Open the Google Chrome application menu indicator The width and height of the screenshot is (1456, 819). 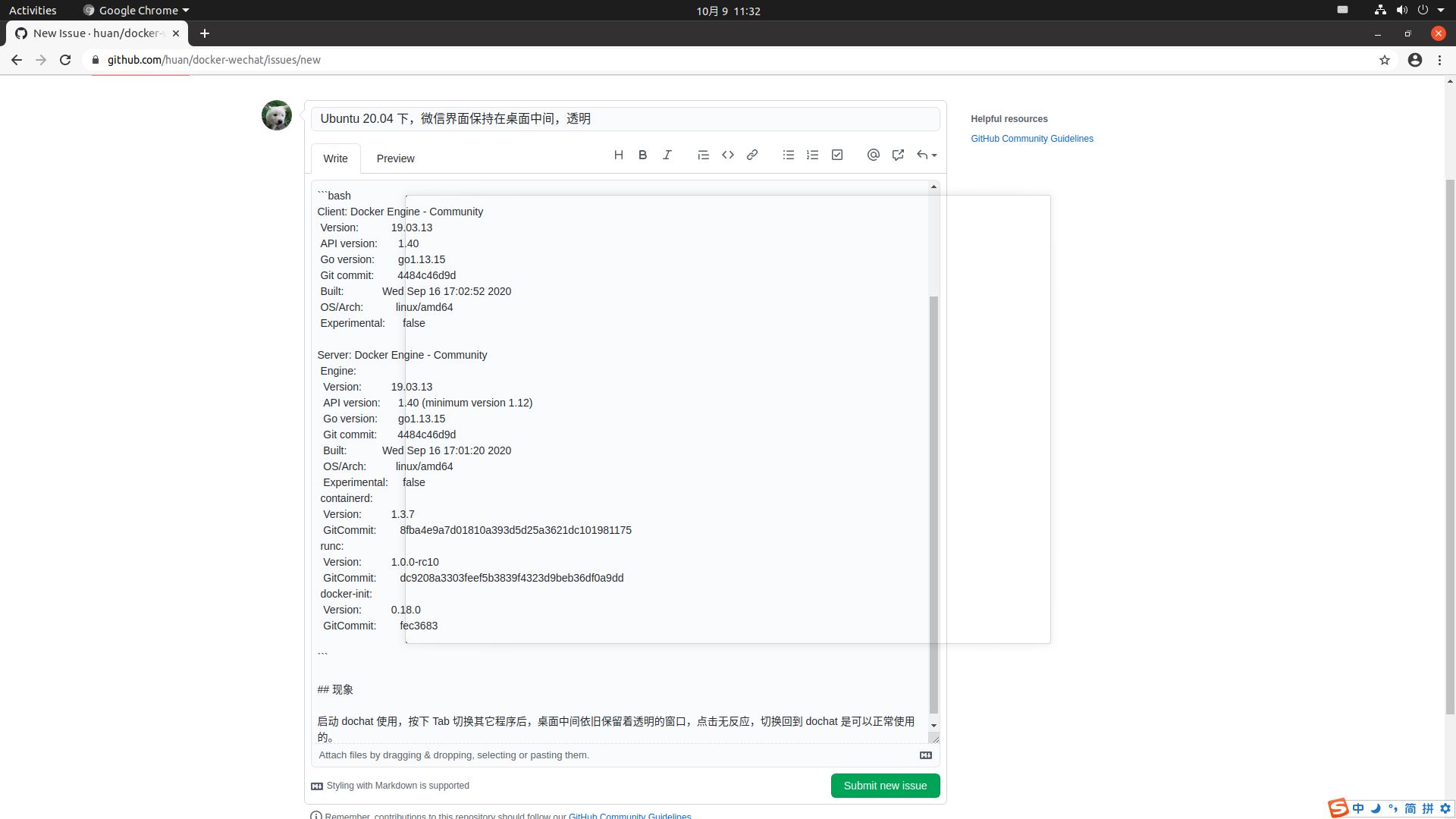[x=182, y=10]
